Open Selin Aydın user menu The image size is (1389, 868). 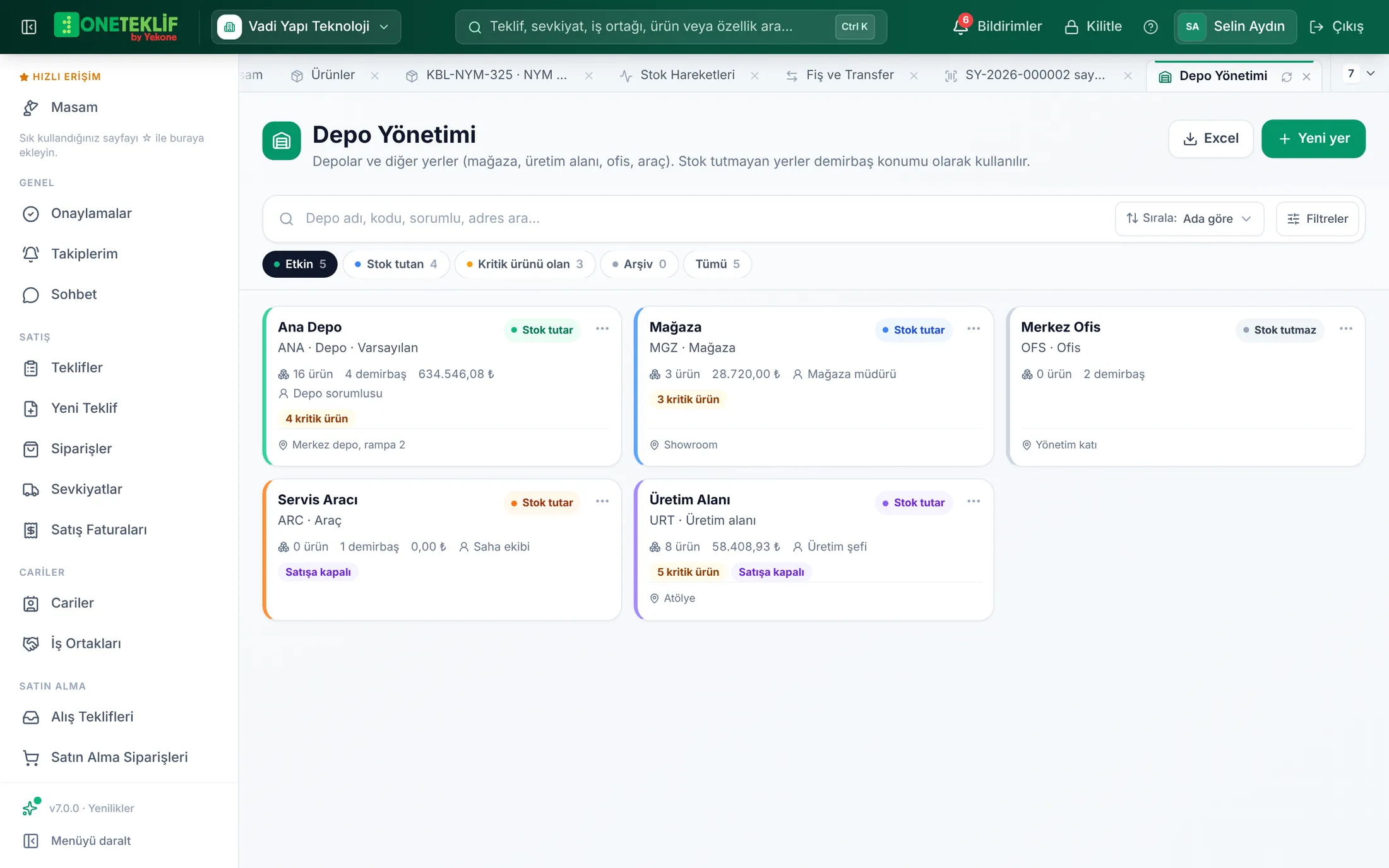(x=1235, y=27)
